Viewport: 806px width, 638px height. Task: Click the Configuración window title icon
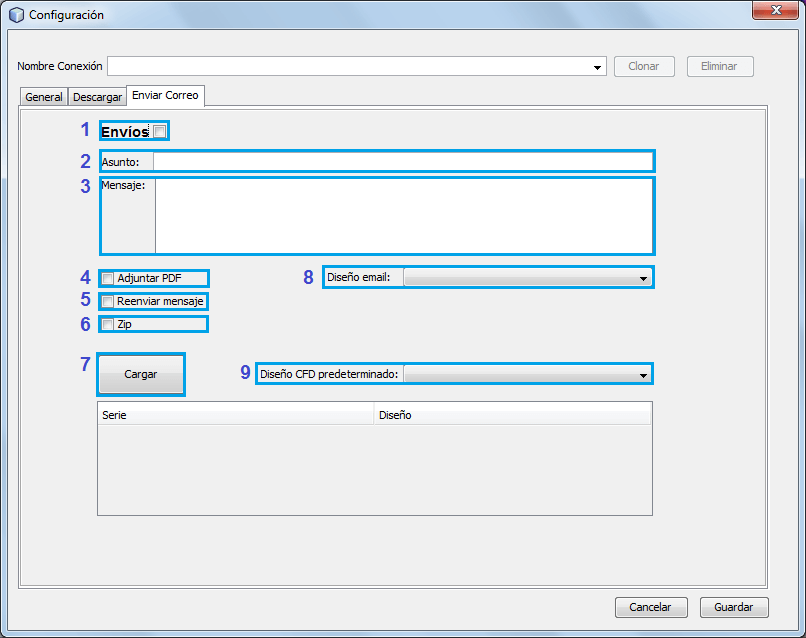click(x=16, y=15)
